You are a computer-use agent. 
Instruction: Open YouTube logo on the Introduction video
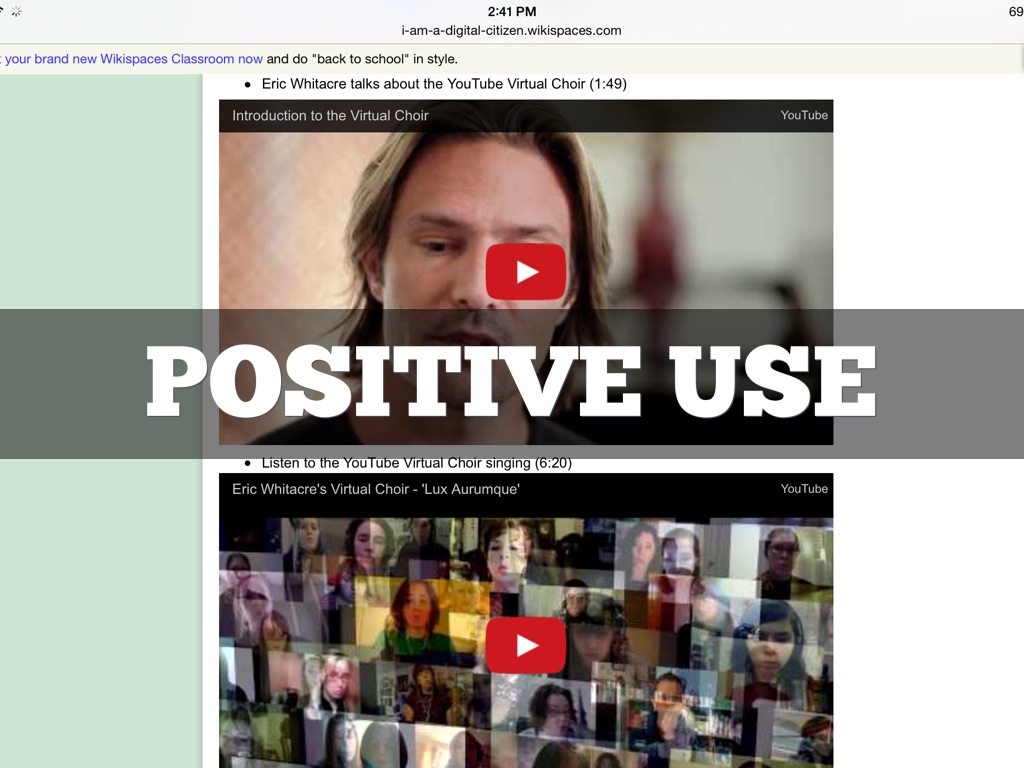coord(804,116)
